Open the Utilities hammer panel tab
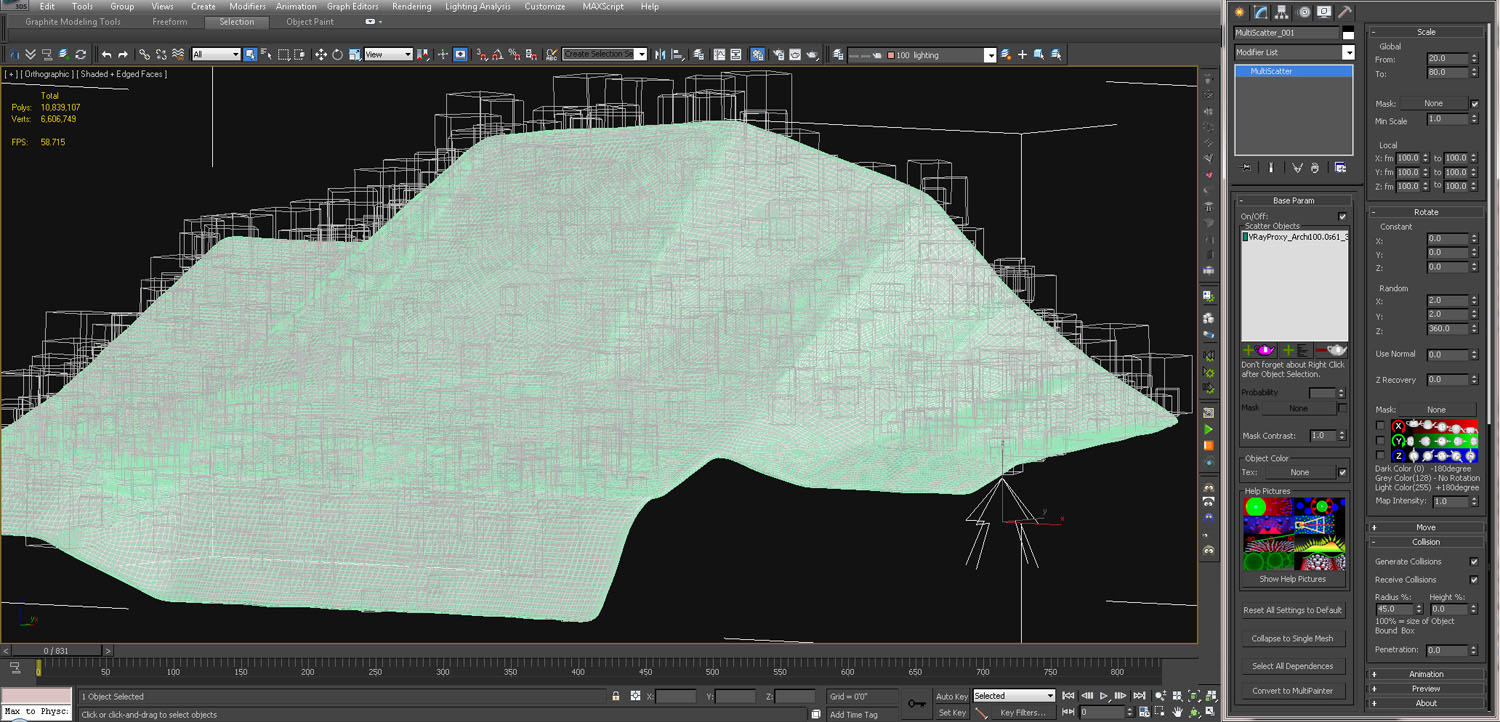The height and width of the screenshot is (722, 1500). [x=1346, y=12]
